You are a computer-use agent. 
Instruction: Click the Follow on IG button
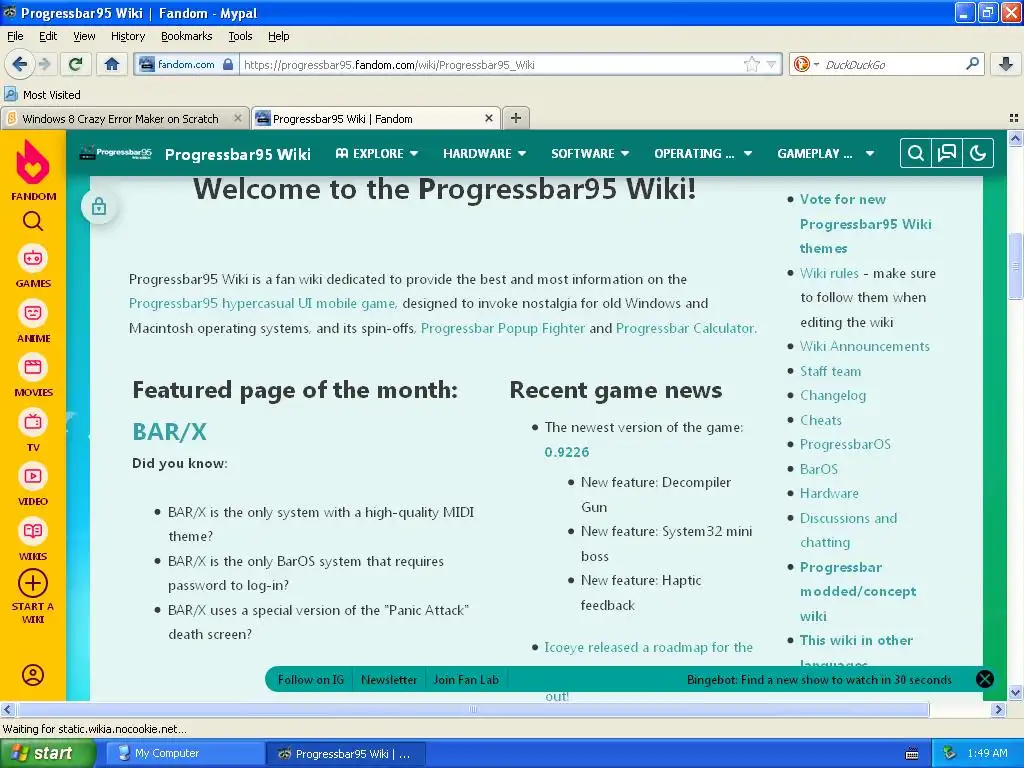(x=311, y=679)
